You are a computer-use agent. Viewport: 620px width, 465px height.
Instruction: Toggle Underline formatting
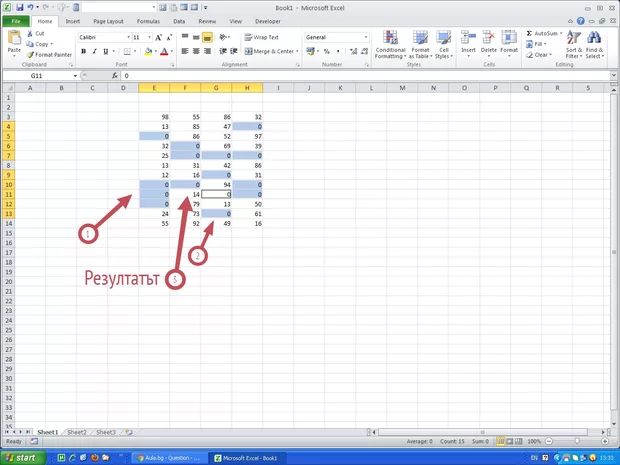(x=106, y=51)
